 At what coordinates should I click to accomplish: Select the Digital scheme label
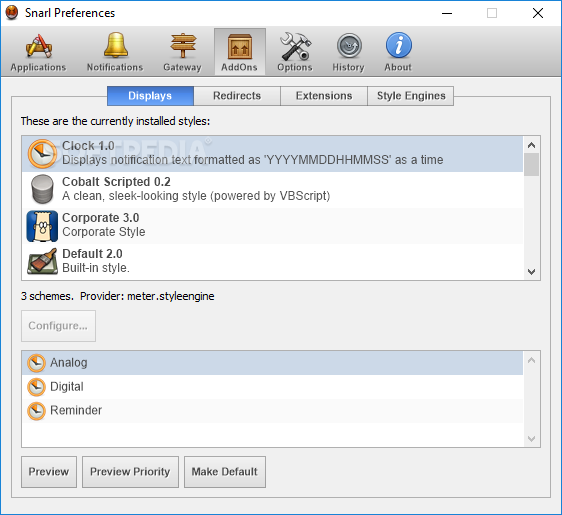pos(67,387)
